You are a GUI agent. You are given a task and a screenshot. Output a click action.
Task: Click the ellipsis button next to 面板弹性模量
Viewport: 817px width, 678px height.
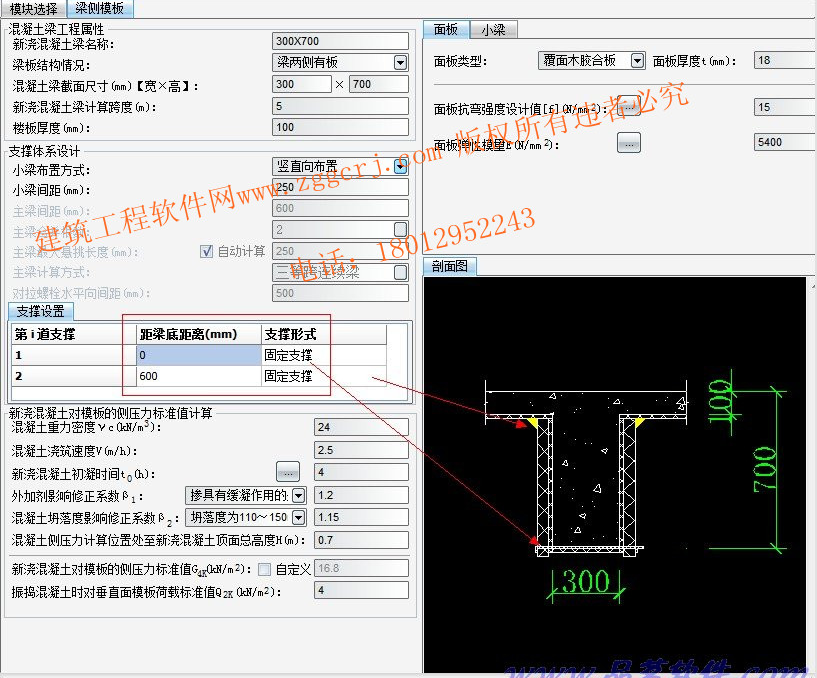pos(628,143)
